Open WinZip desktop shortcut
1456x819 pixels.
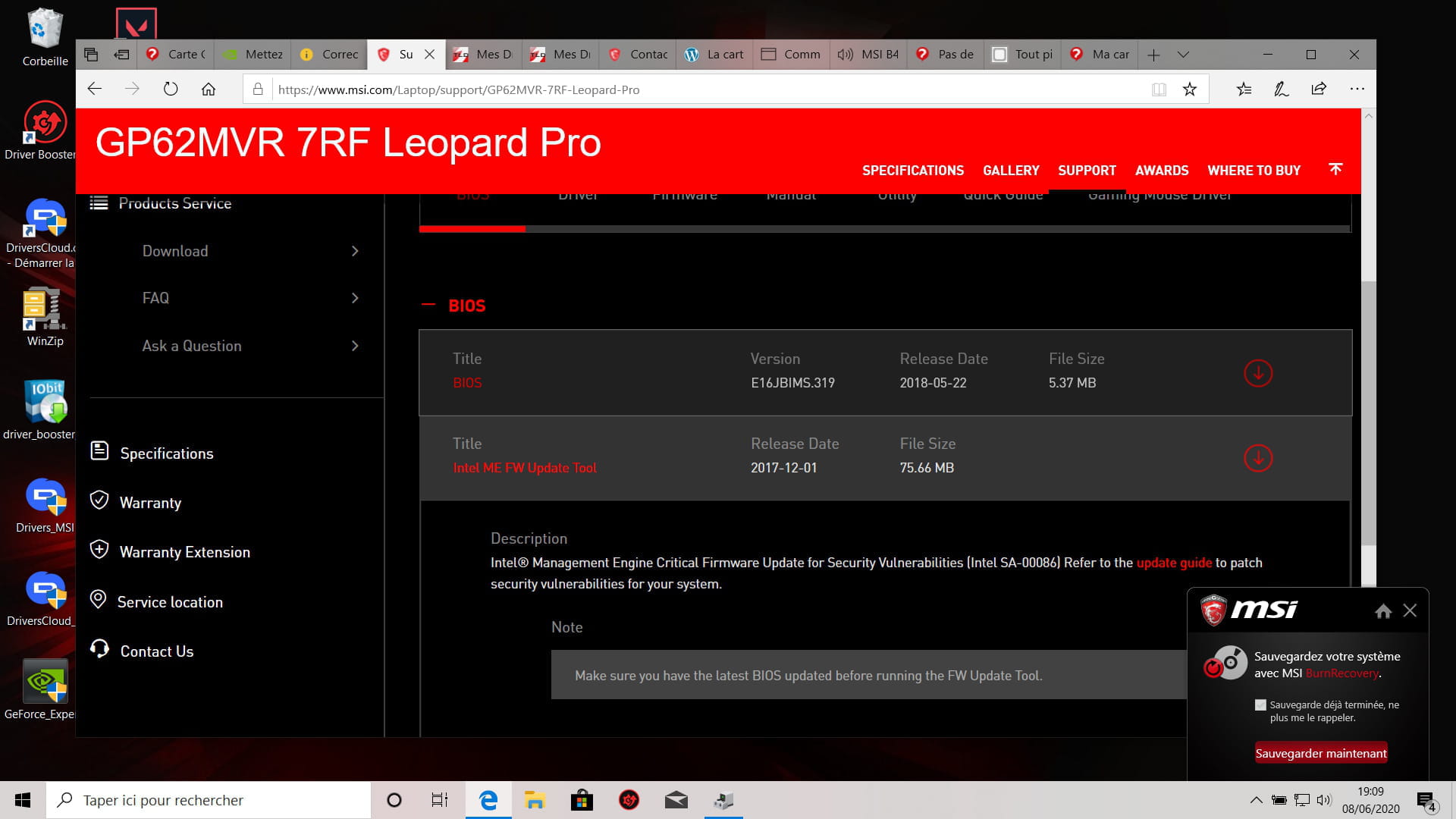(45, 317)
